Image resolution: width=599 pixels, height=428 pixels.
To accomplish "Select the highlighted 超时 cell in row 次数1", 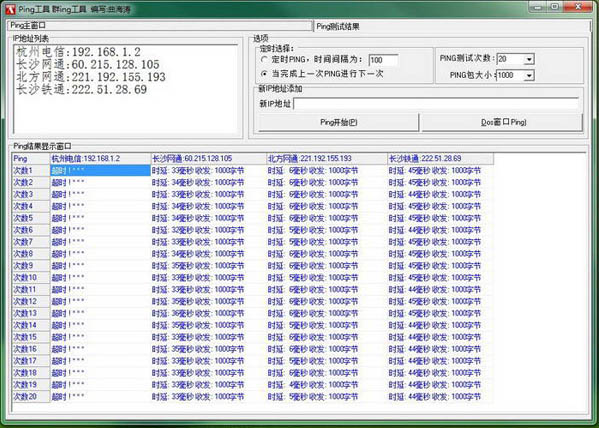I will pyautogui.click(x=101, y=170).
